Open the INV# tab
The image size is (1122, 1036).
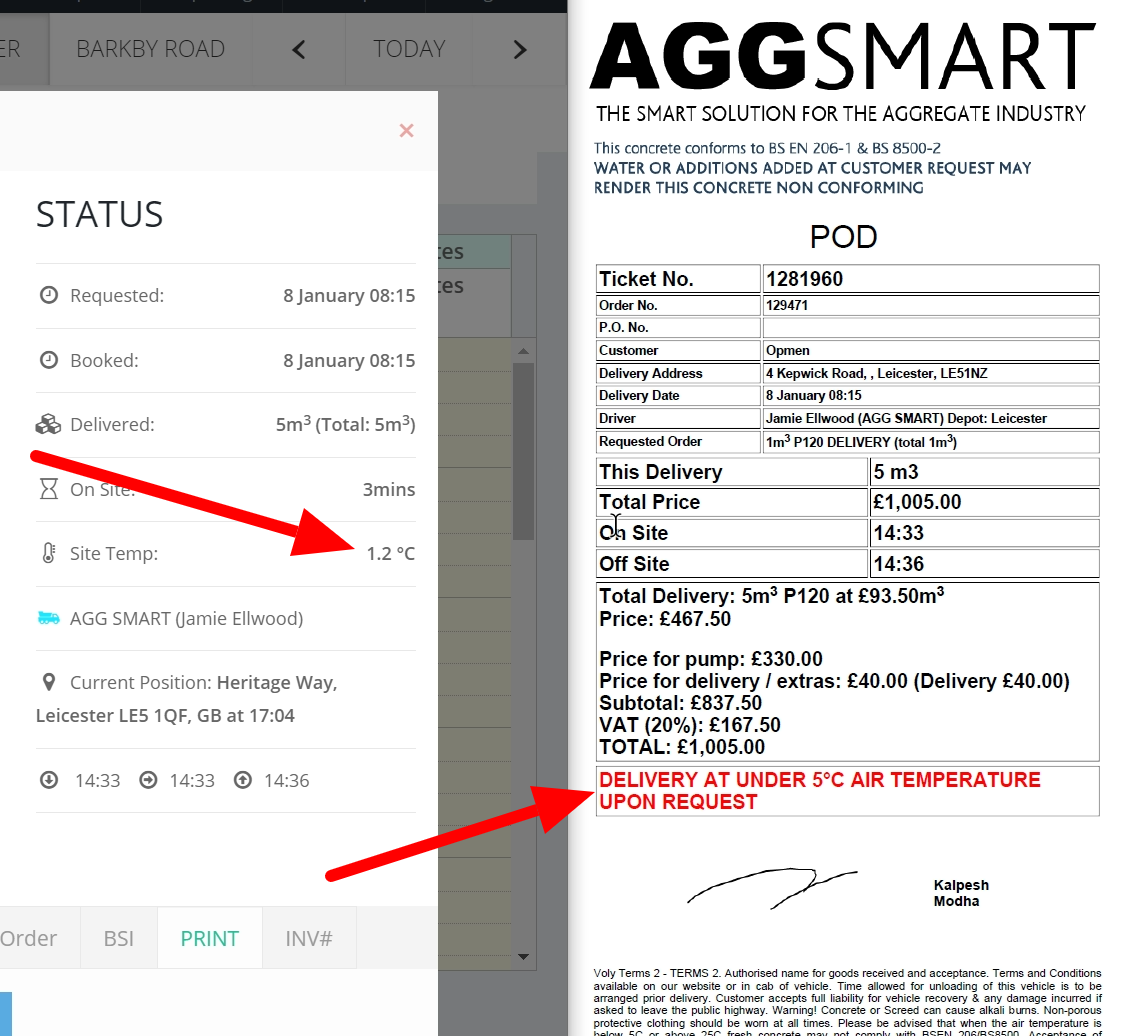[x=309, y=938]
